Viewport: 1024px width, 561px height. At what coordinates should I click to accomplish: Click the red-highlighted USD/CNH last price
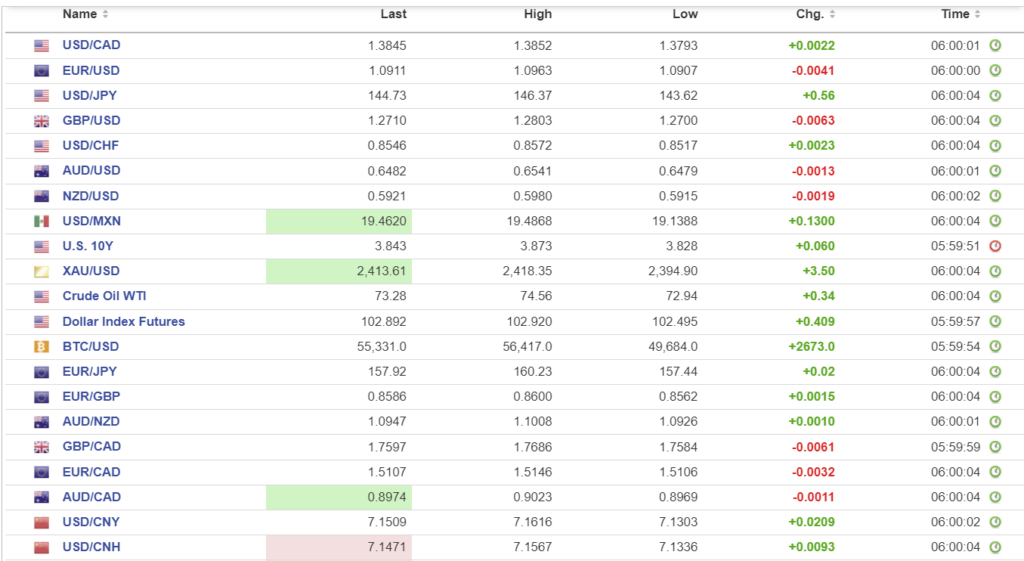point(383,547)
